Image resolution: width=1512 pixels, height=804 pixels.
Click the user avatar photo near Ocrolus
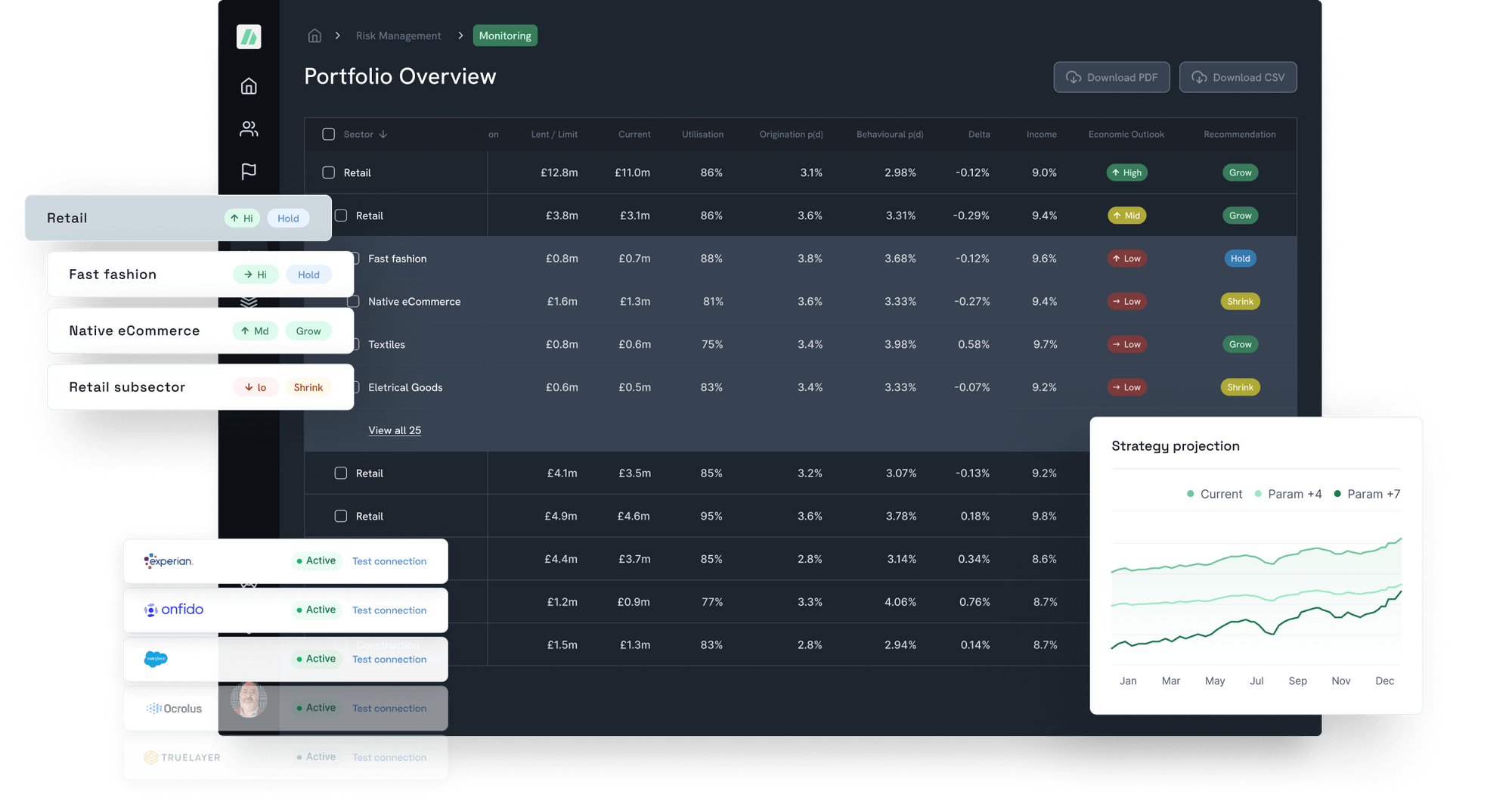249,700
